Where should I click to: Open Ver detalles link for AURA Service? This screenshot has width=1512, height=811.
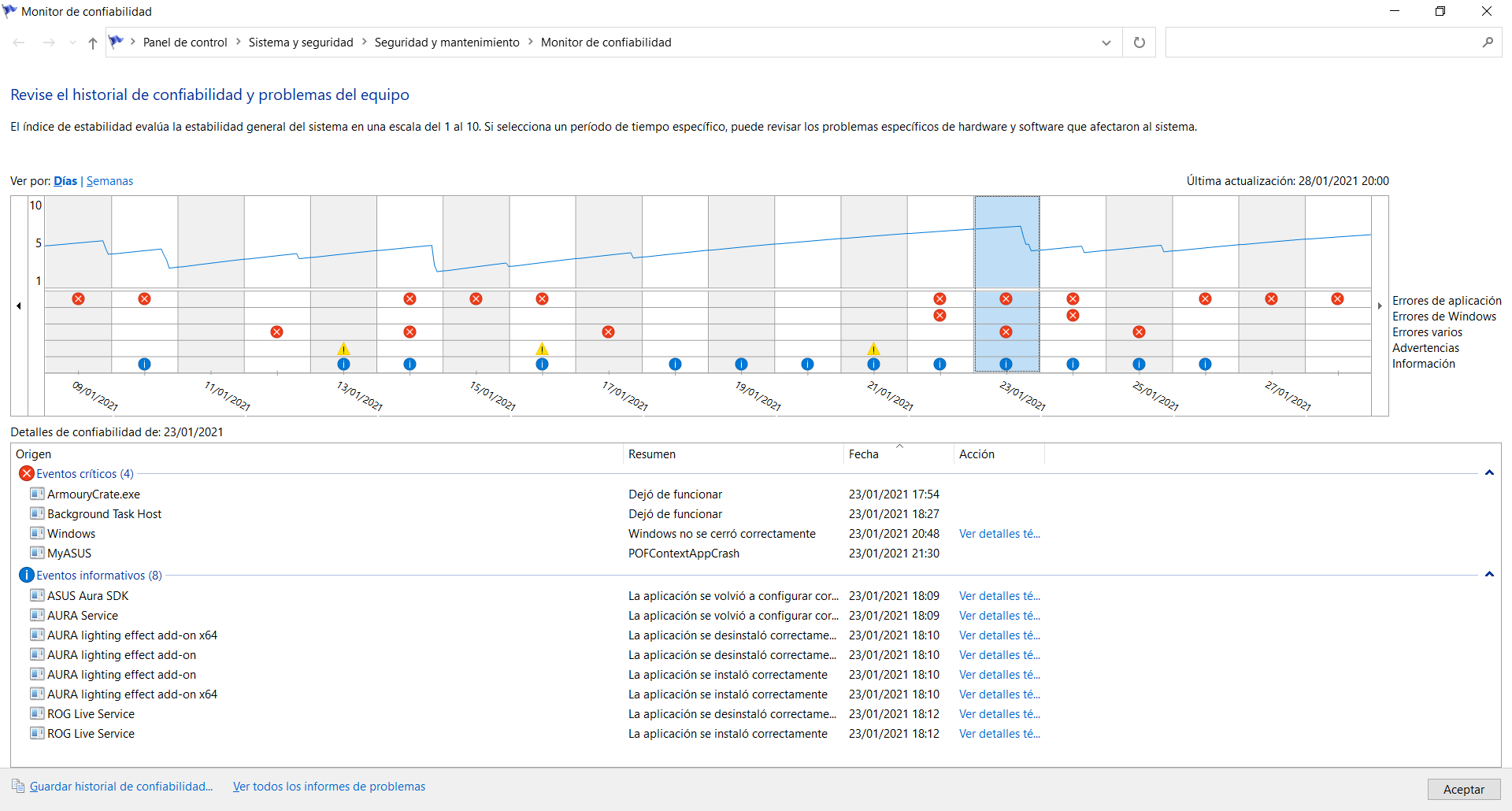(x=999, y=616)
